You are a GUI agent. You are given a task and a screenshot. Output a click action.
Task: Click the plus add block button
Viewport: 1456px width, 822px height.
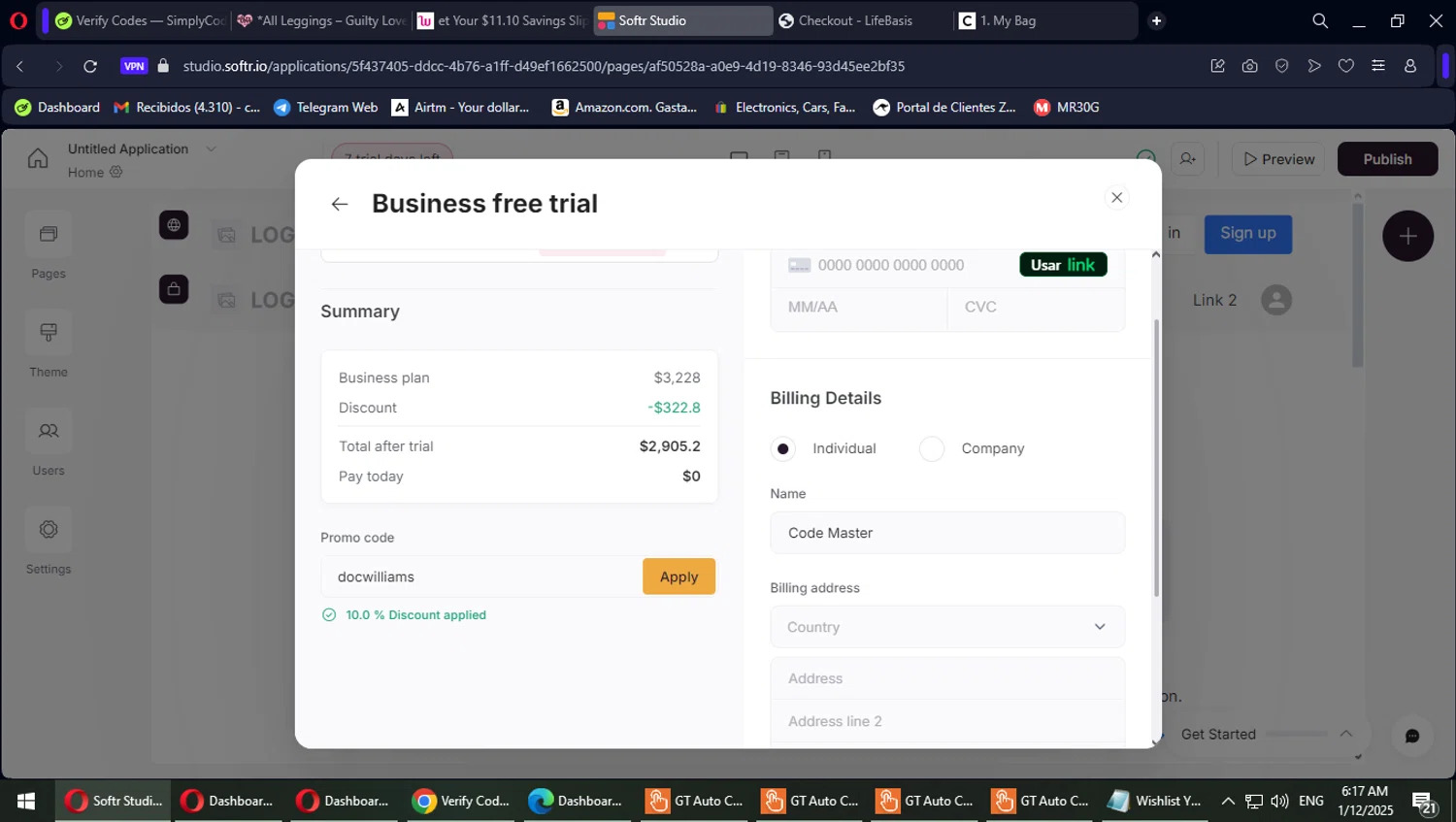1407,236
